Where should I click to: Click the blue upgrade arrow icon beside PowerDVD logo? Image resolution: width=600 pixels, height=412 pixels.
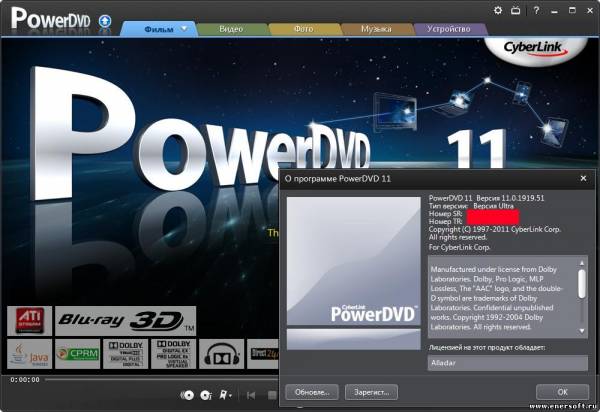tap(105, 21)
